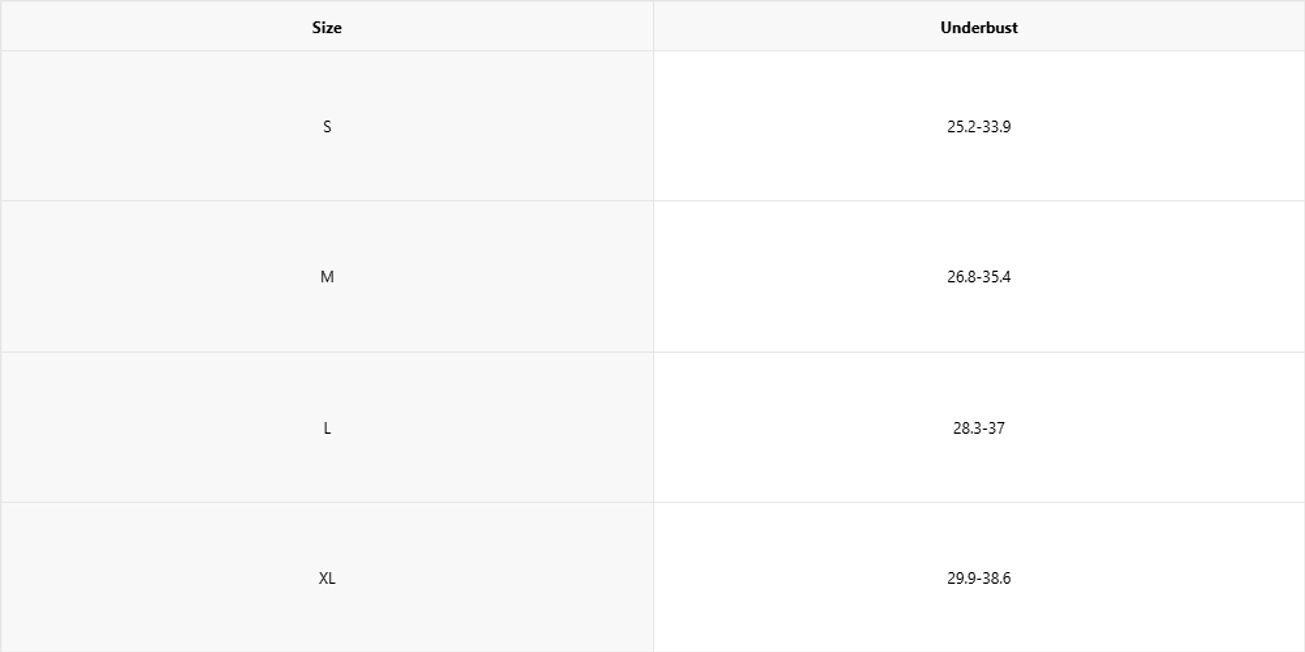Screen dimensions: 1305x652
Task: Click the 28.3-37 underbust value
Action: (979, 428)
